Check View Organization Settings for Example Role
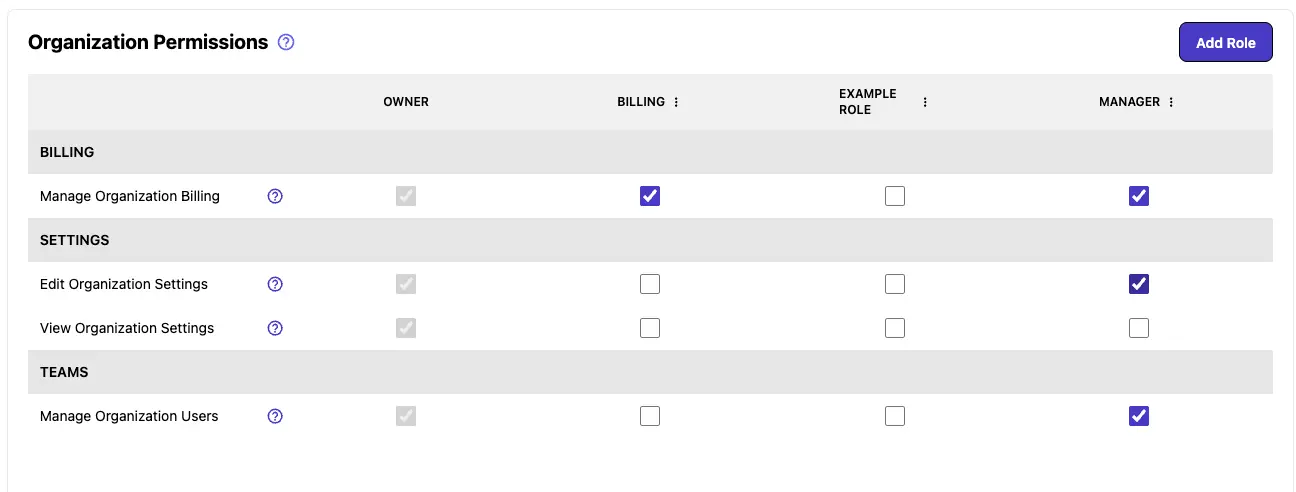Screen dimensions: 1296x492 [x=895, y=328]
